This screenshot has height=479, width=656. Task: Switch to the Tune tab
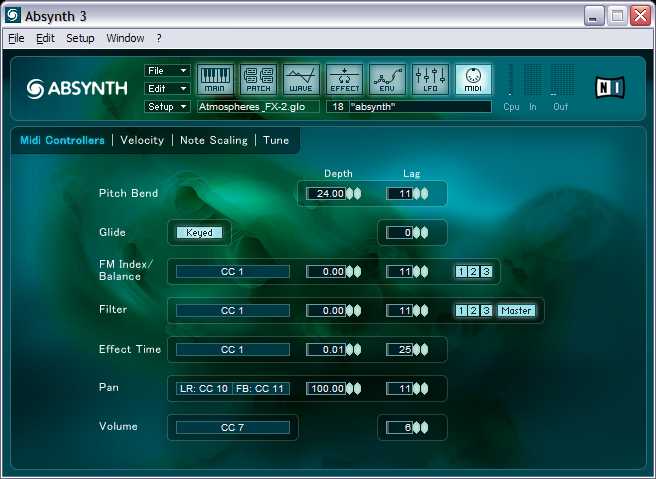tap(276, 140)
